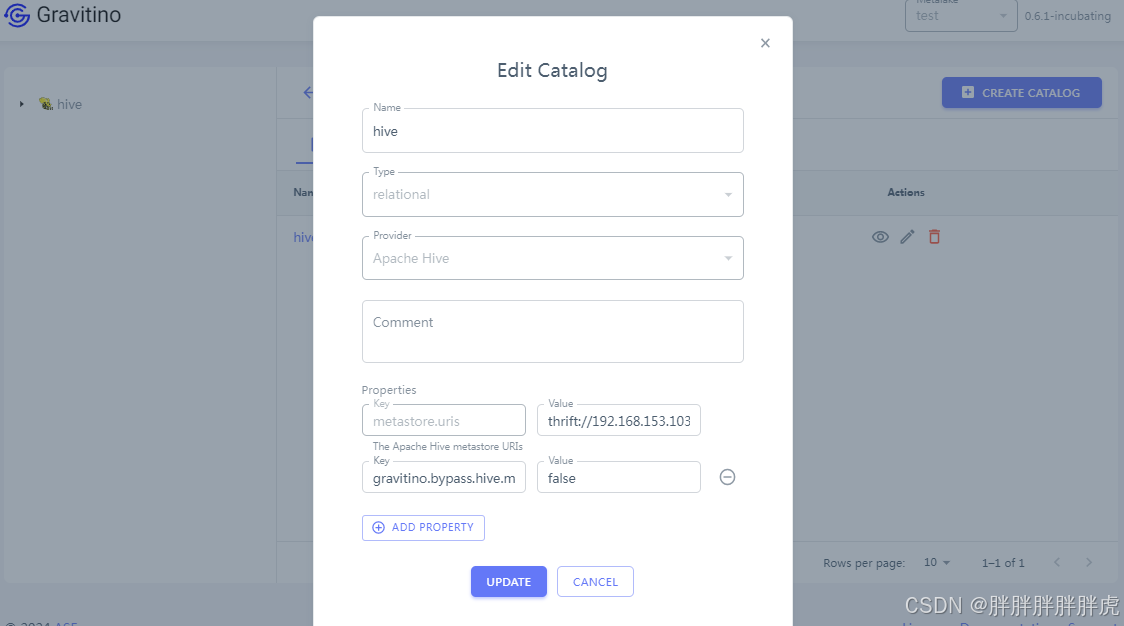Open Rows per page dropdown showing 10
The image size is (1124, 626).
937,563
